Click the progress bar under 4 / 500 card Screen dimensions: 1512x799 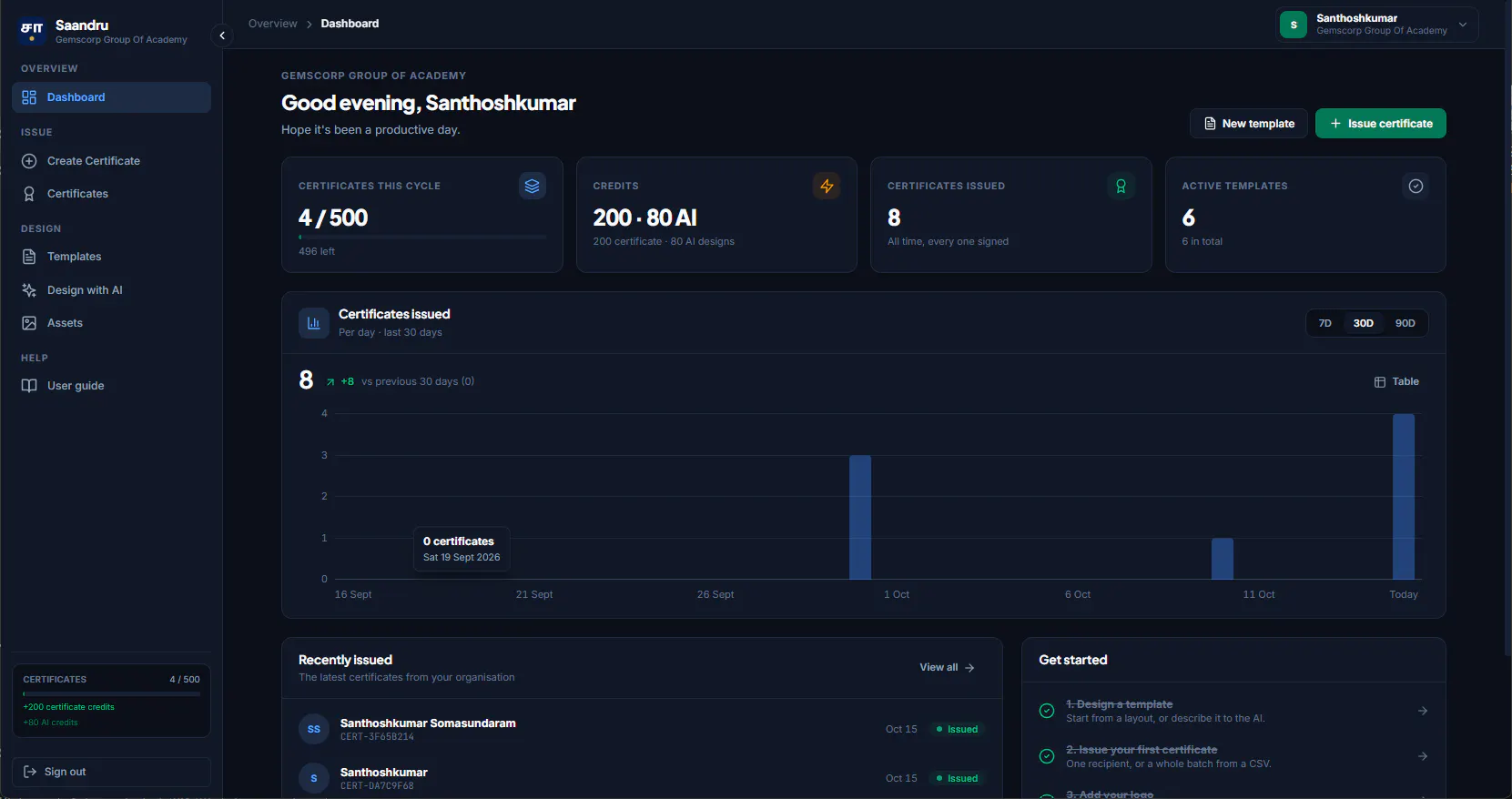422,237
